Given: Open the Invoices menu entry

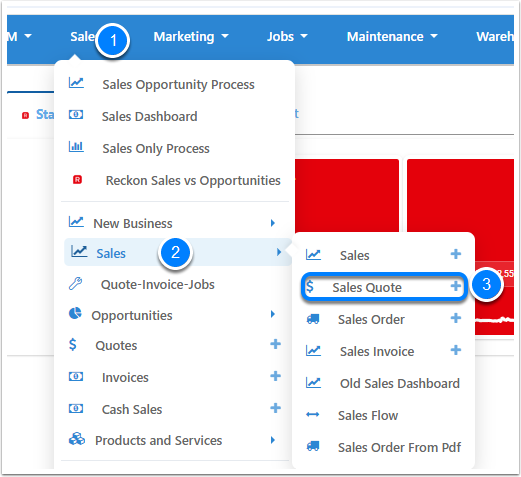Looking at the screenshot, I should point(125,377).
